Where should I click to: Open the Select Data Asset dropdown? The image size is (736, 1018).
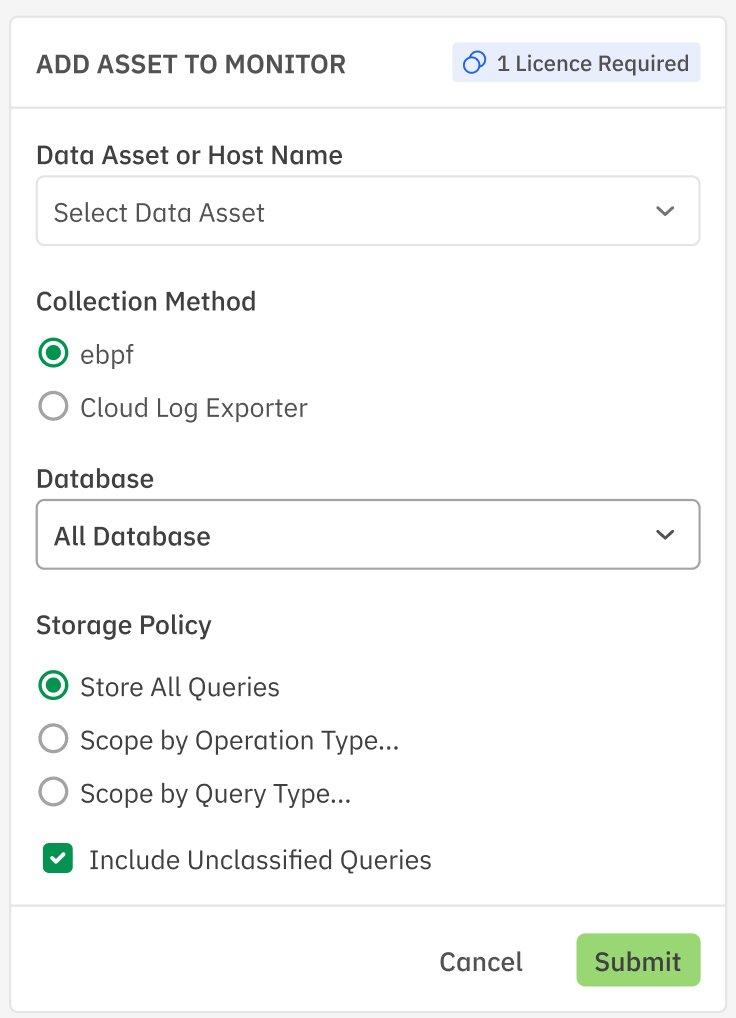coord(367,212)
